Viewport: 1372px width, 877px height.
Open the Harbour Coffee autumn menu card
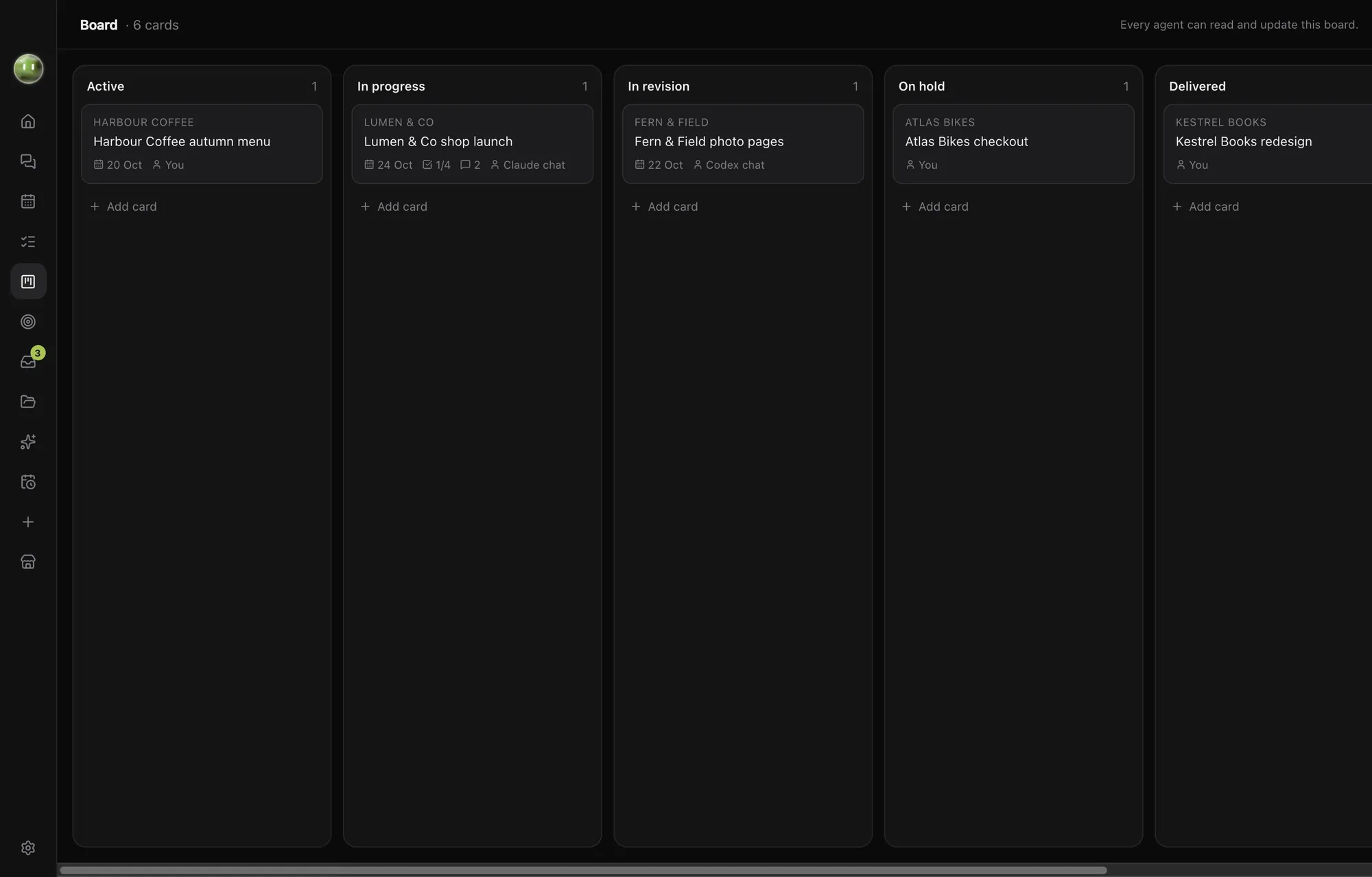(202, 143)
